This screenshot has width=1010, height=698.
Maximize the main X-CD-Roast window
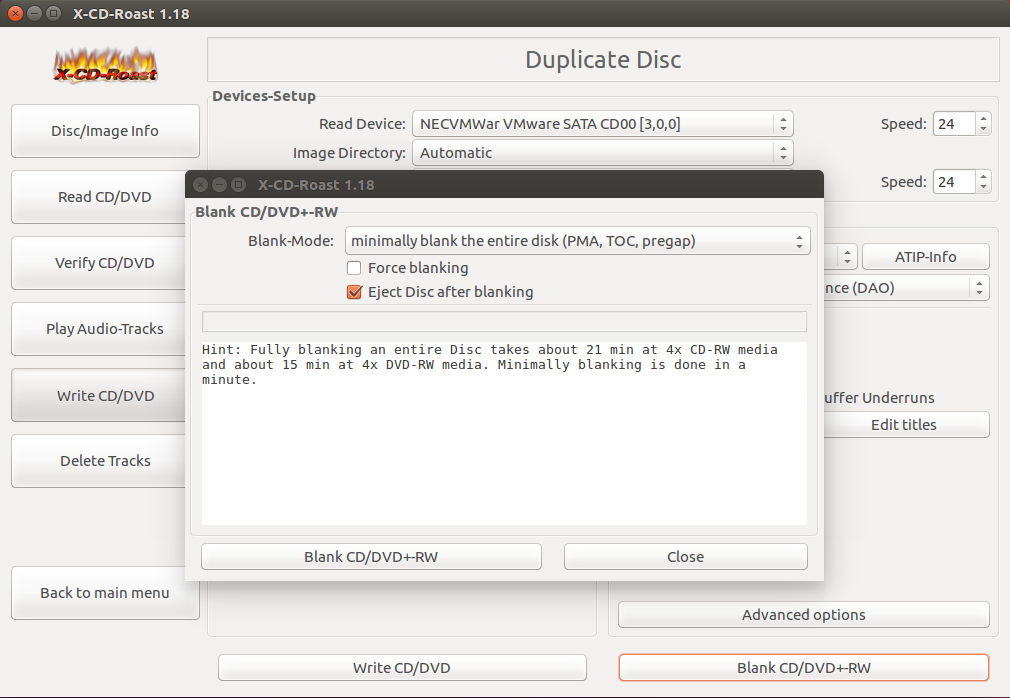tap(54, 13)
